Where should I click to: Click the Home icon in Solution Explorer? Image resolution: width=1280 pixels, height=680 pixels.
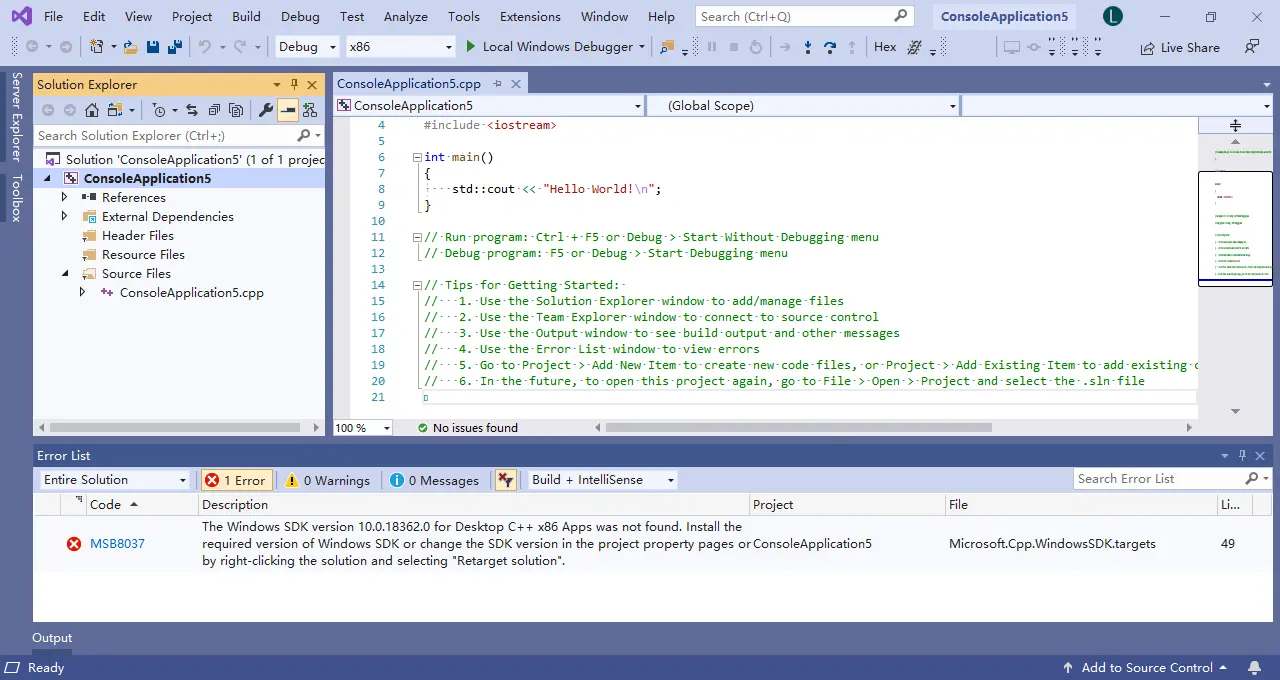point(91,110)
